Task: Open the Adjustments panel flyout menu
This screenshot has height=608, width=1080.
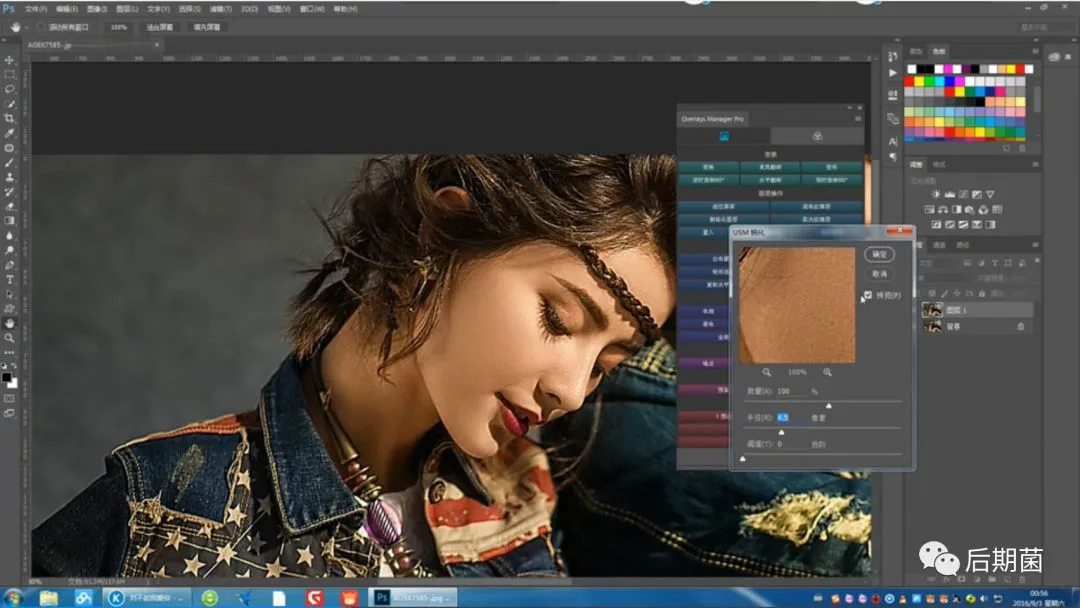Action: point(1035,164)
